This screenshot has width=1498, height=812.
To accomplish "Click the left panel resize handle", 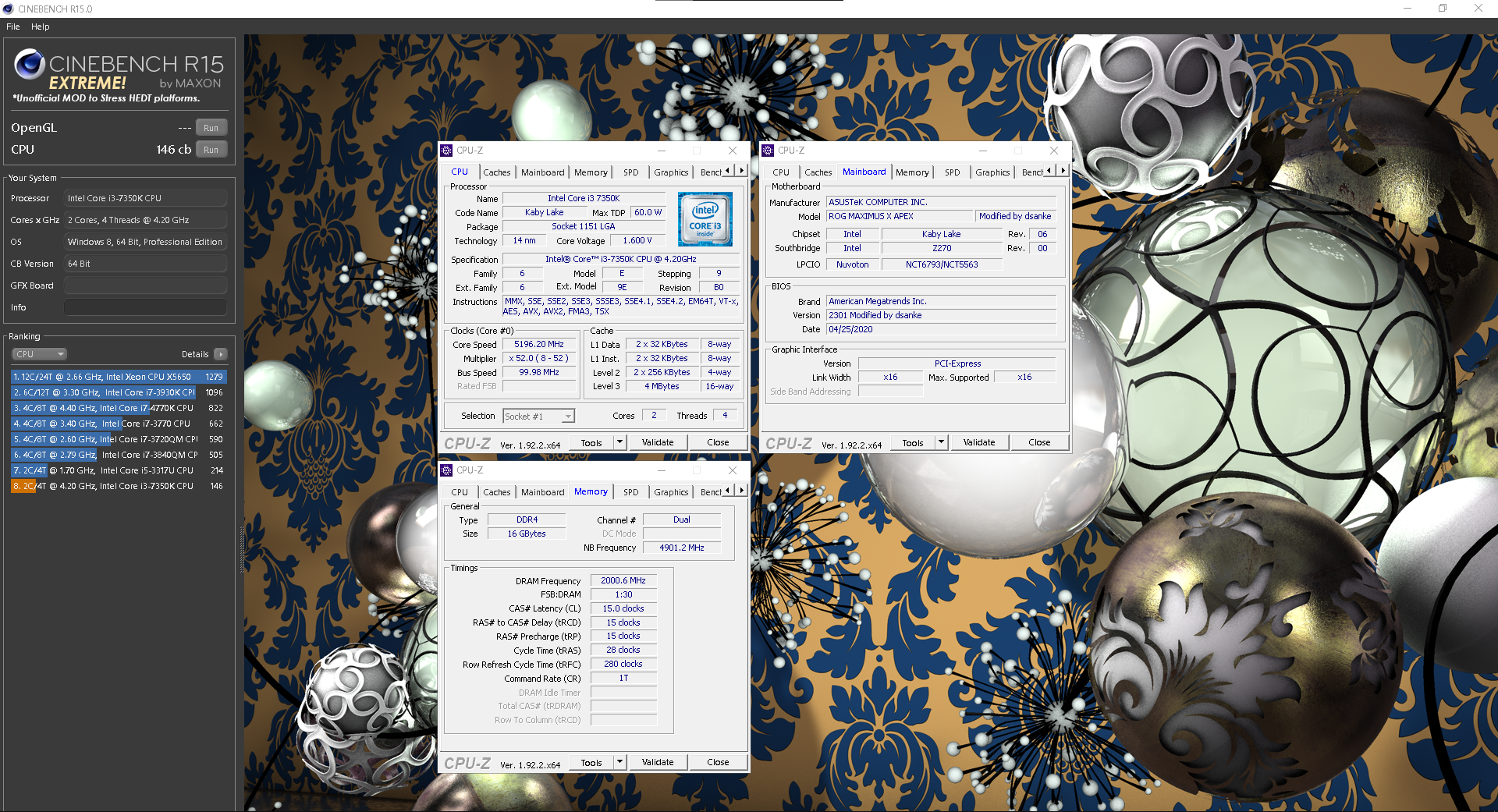I will [241, 548].
